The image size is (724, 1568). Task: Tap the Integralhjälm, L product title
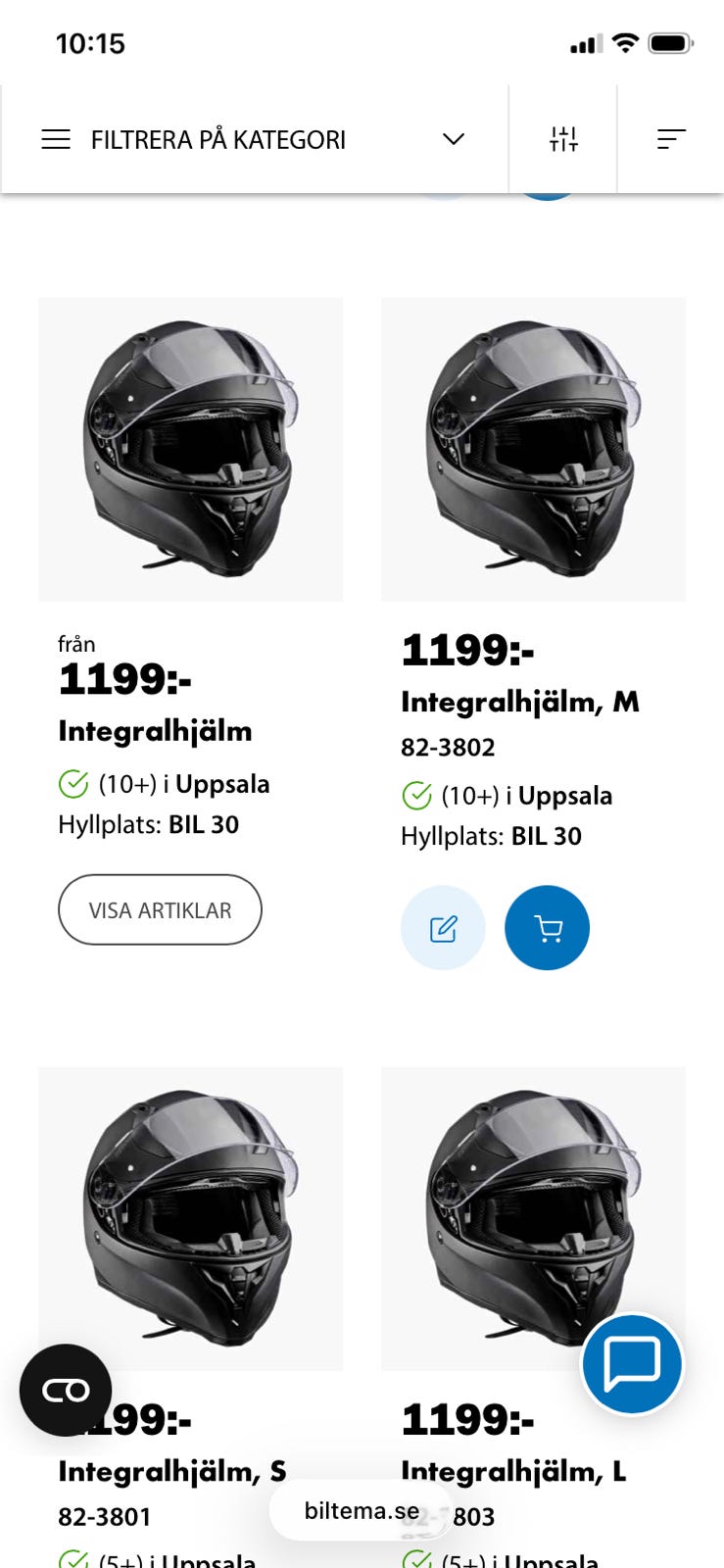point(513,1471)
